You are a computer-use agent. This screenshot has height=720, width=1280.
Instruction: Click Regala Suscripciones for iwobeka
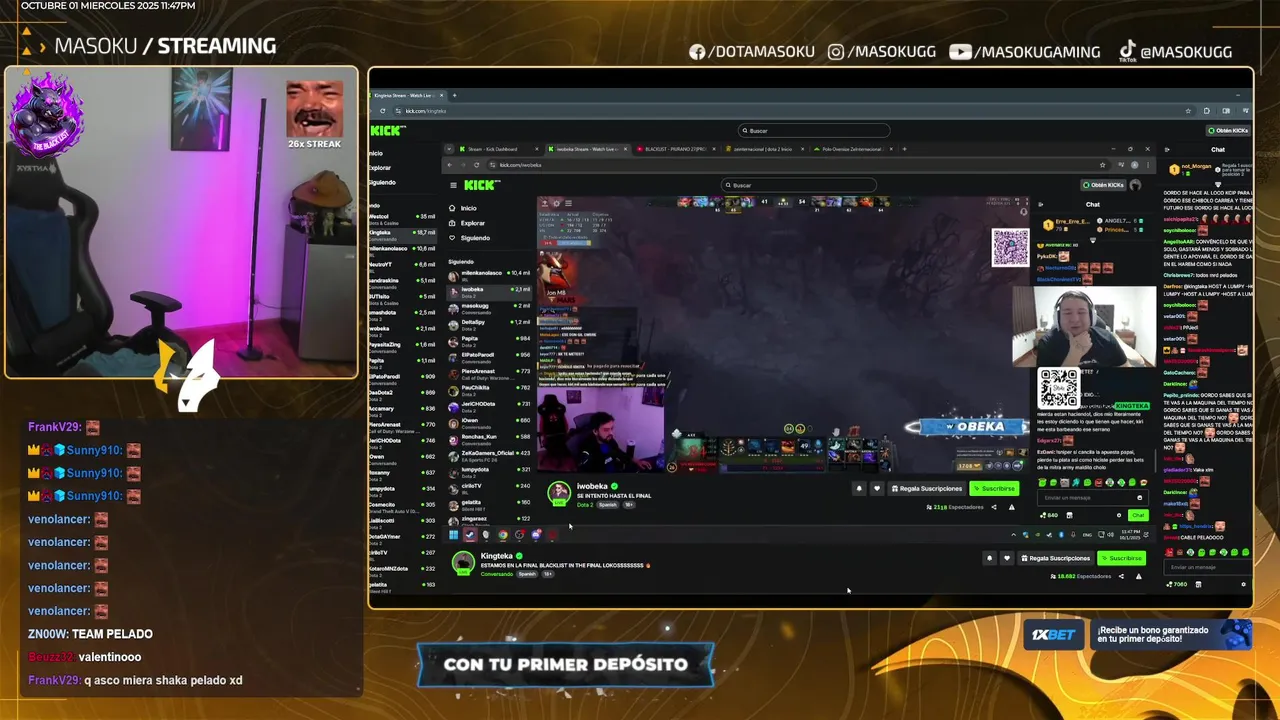(927, 488)
